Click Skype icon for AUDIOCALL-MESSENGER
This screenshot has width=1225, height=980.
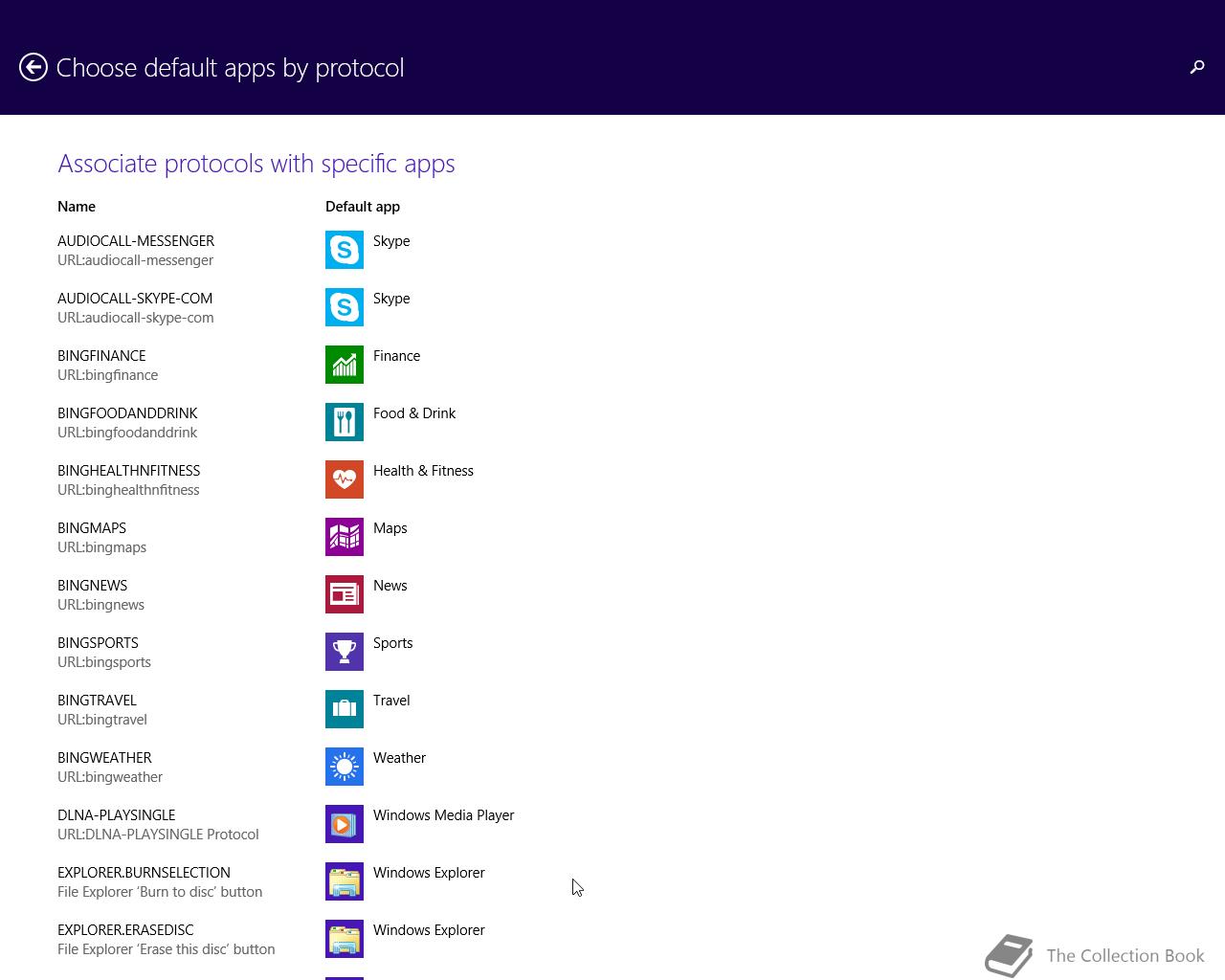tap(345, 250)
